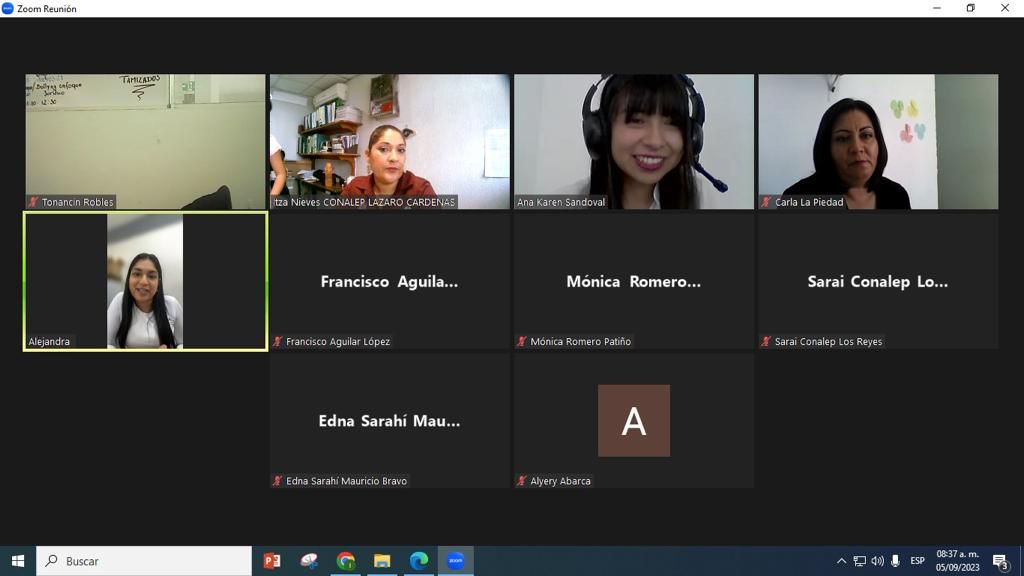Click the Zoom icon in the taskbar

point(455,561)
